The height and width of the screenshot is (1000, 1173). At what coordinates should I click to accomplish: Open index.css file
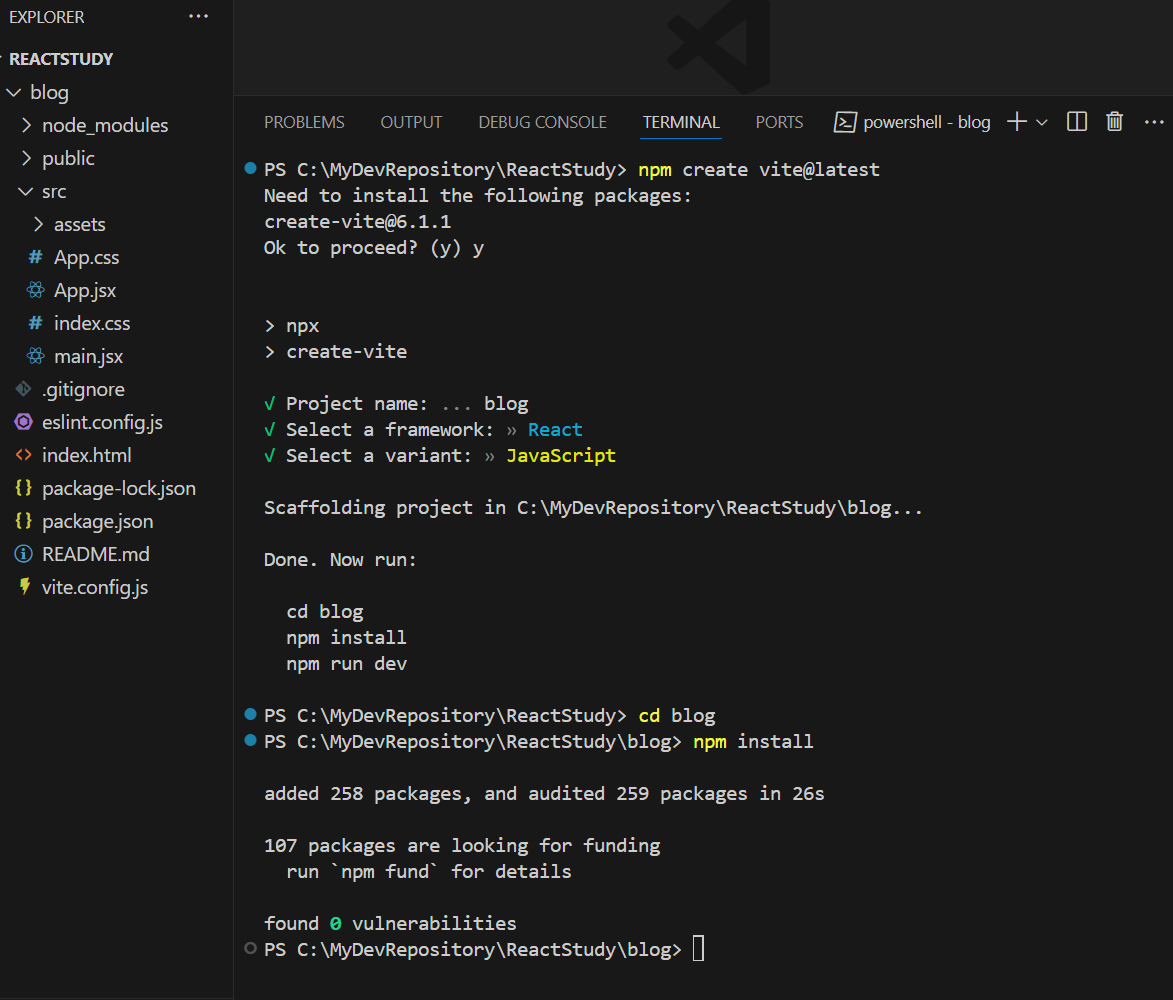point(92,323)
